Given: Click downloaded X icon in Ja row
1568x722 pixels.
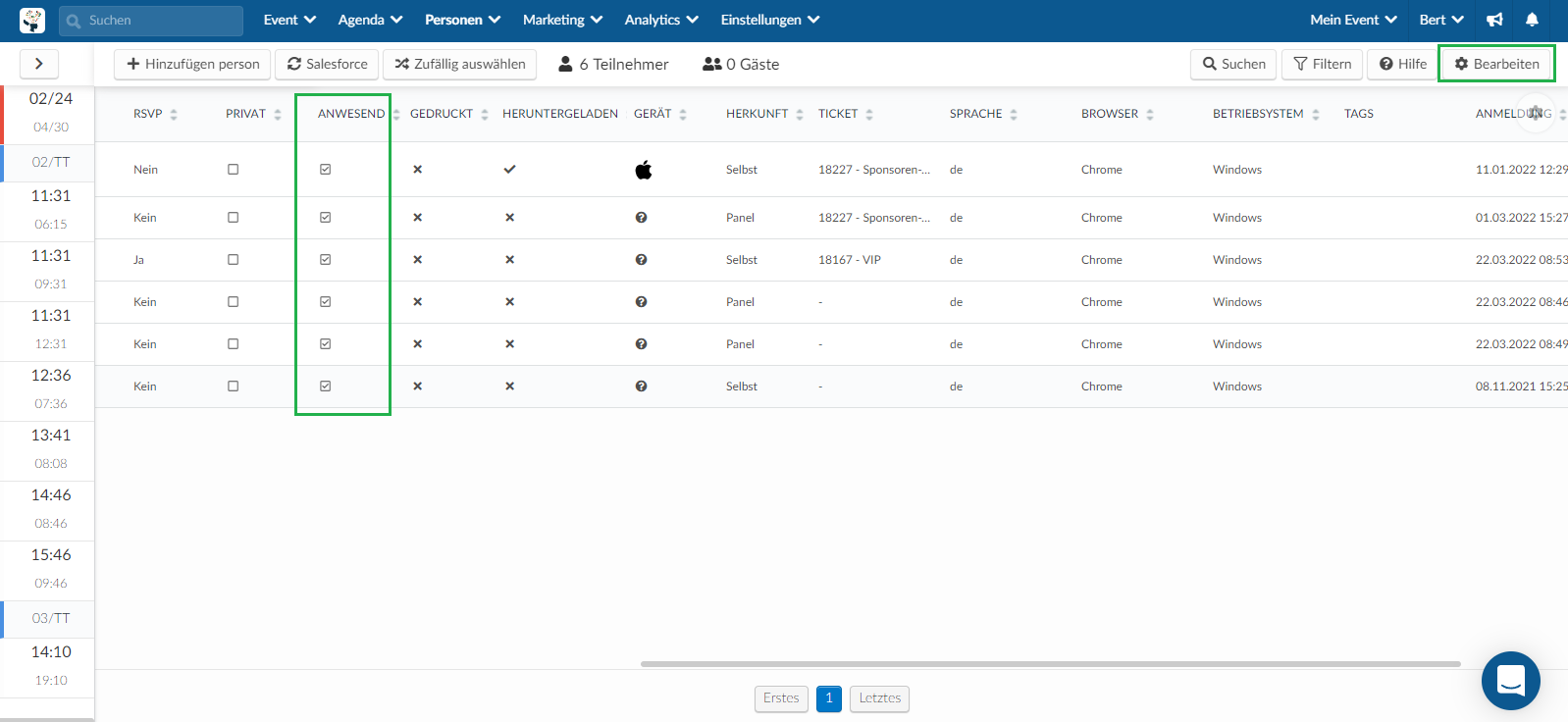Looking at the screenshot, I should (x=509, y=260).
